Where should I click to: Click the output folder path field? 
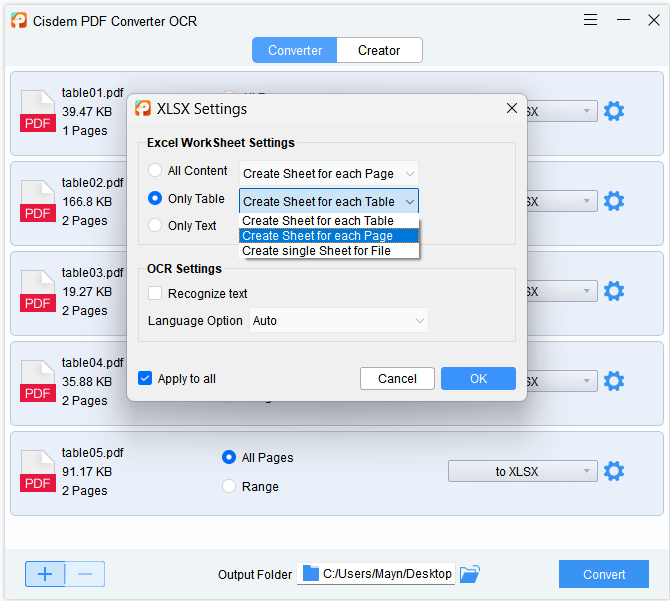[x=376, y=574]
